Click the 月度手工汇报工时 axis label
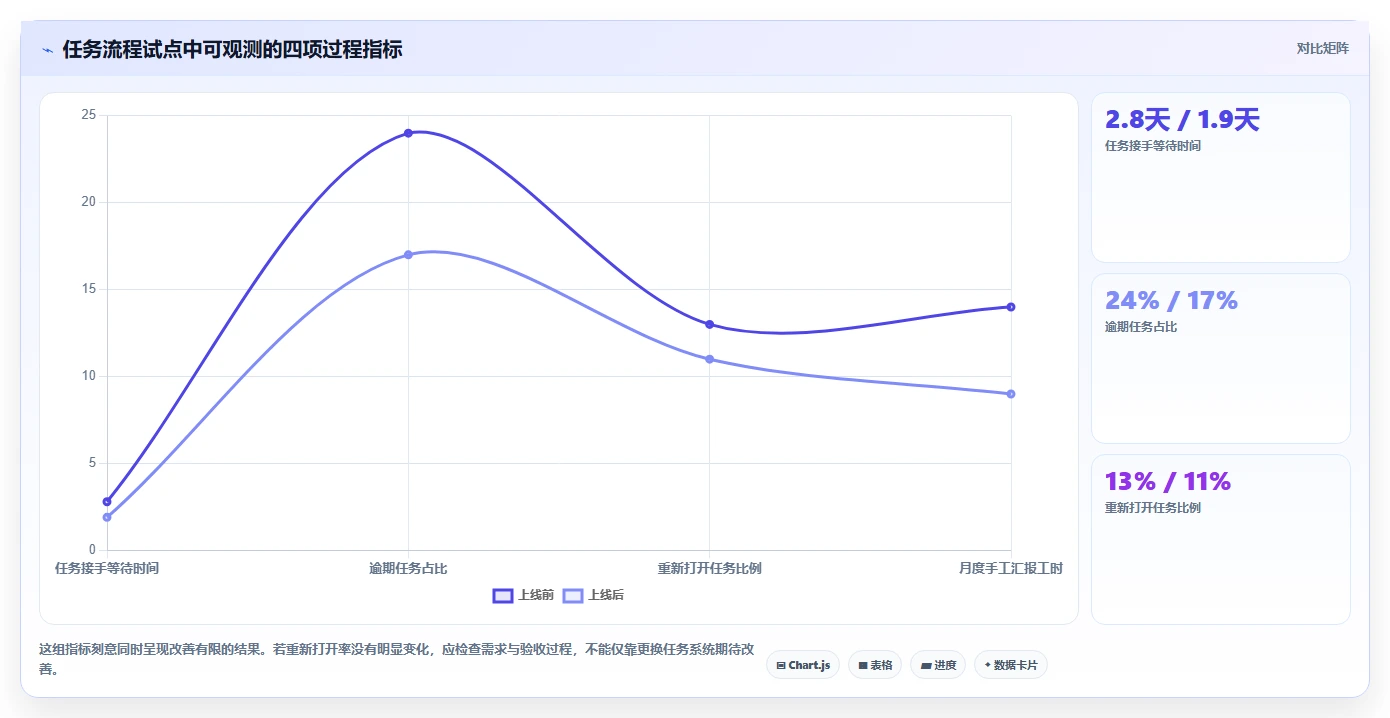The width and height of the screenshot is (1390, 718). (x=1010, y=569)
